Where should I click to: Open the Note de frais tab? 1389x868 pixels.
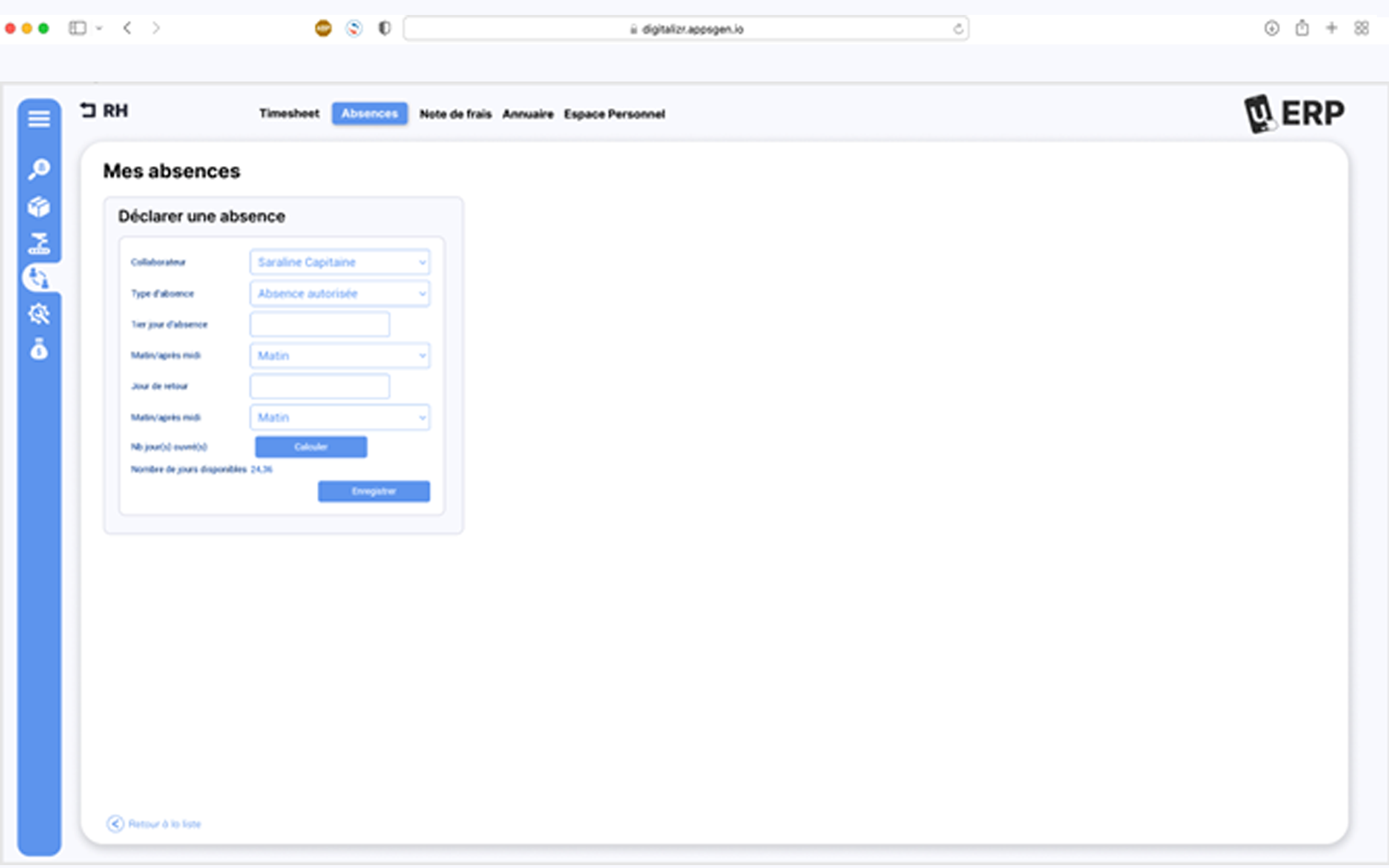pos(456,114)
